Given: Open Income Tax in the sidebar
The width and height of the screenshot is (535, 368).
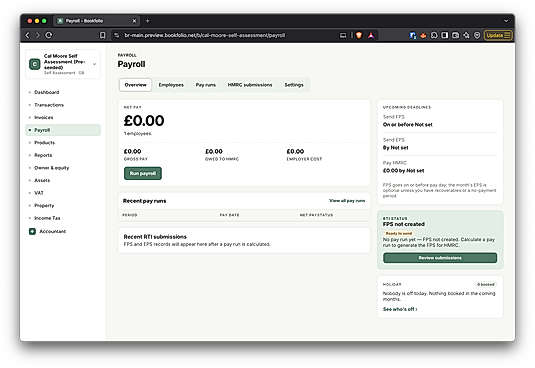Looking at the screenshot, I should click(47, 218).
